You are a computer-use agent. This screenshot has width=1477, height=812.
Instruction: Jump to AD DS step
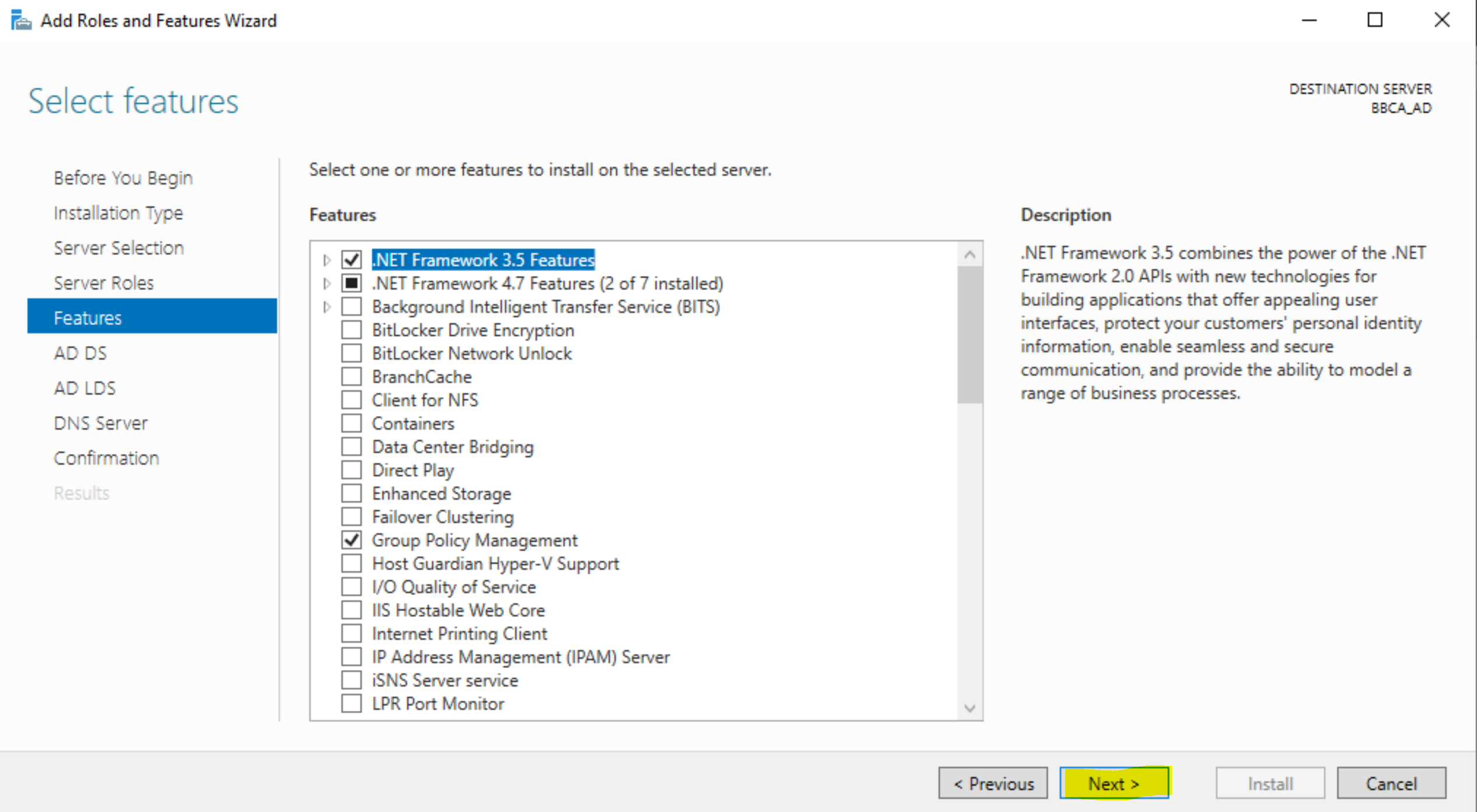click(x=81, y=353)
